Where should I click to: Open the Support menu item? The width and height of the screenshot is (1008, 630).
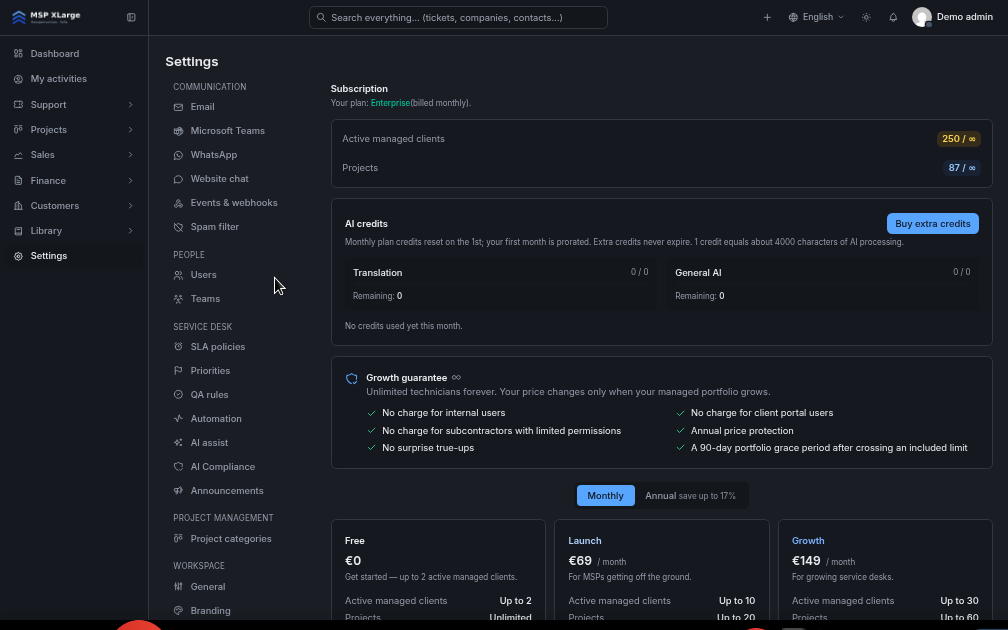point(74,104)
